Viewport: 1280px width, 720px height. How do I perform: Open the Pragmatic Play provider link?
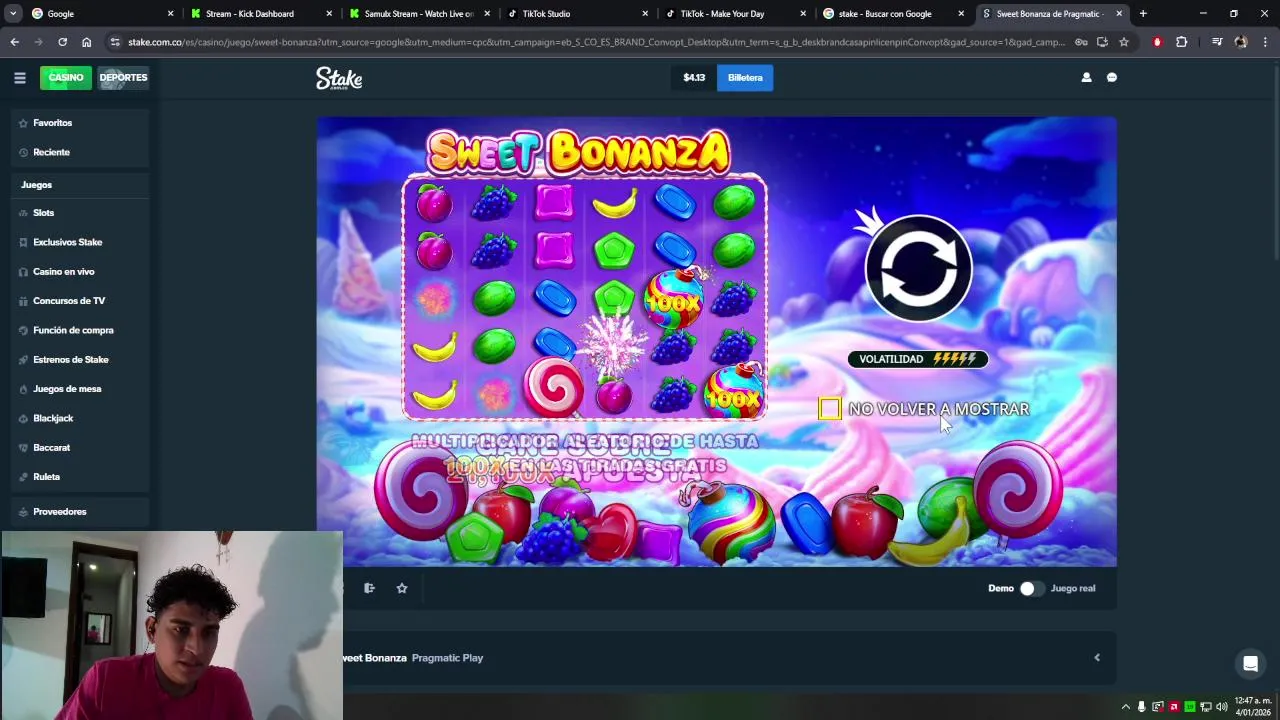(x=447, y=658)
